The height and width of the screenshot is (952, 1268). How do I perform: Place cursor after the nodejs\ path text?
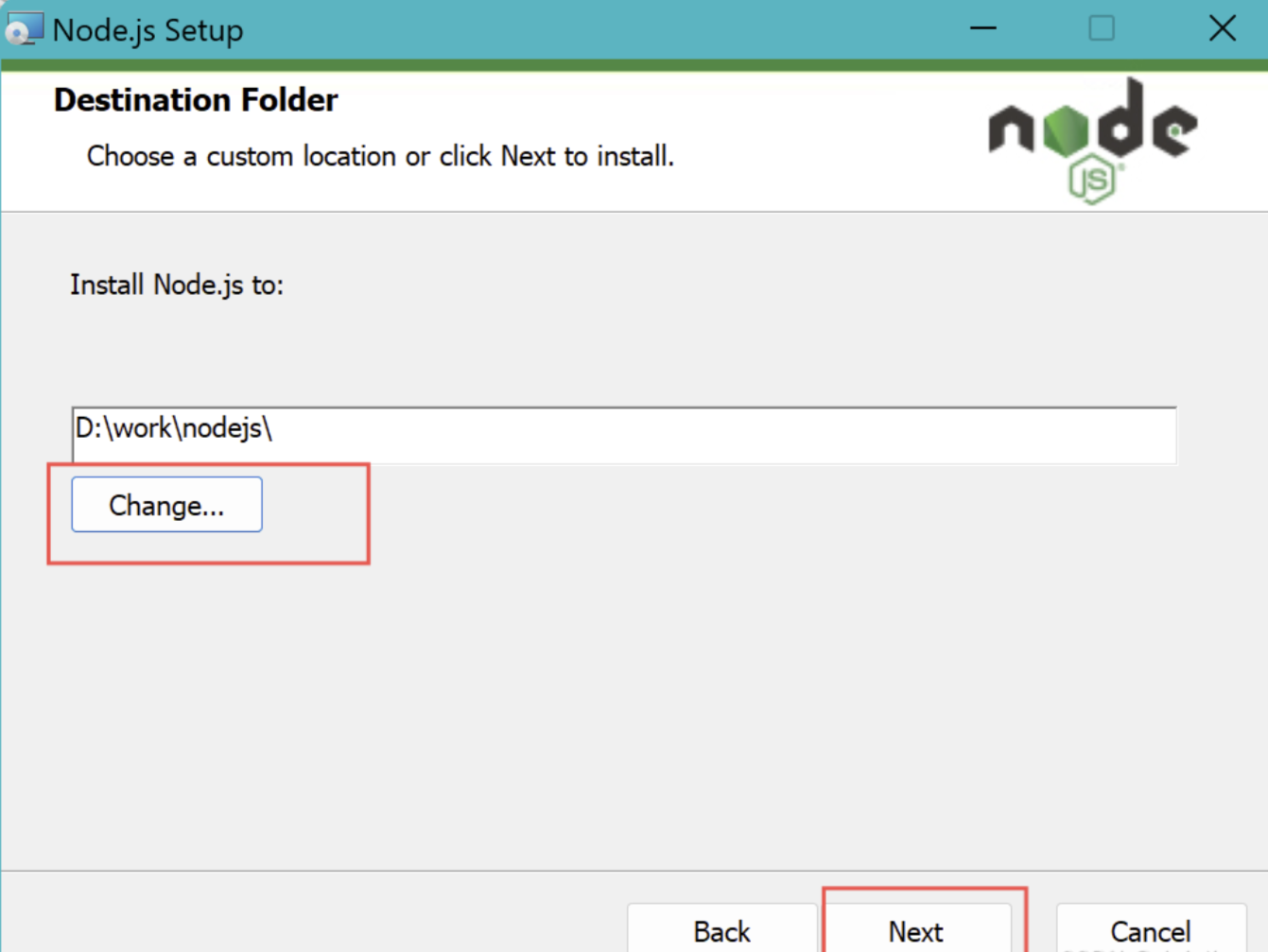(276, 429)
